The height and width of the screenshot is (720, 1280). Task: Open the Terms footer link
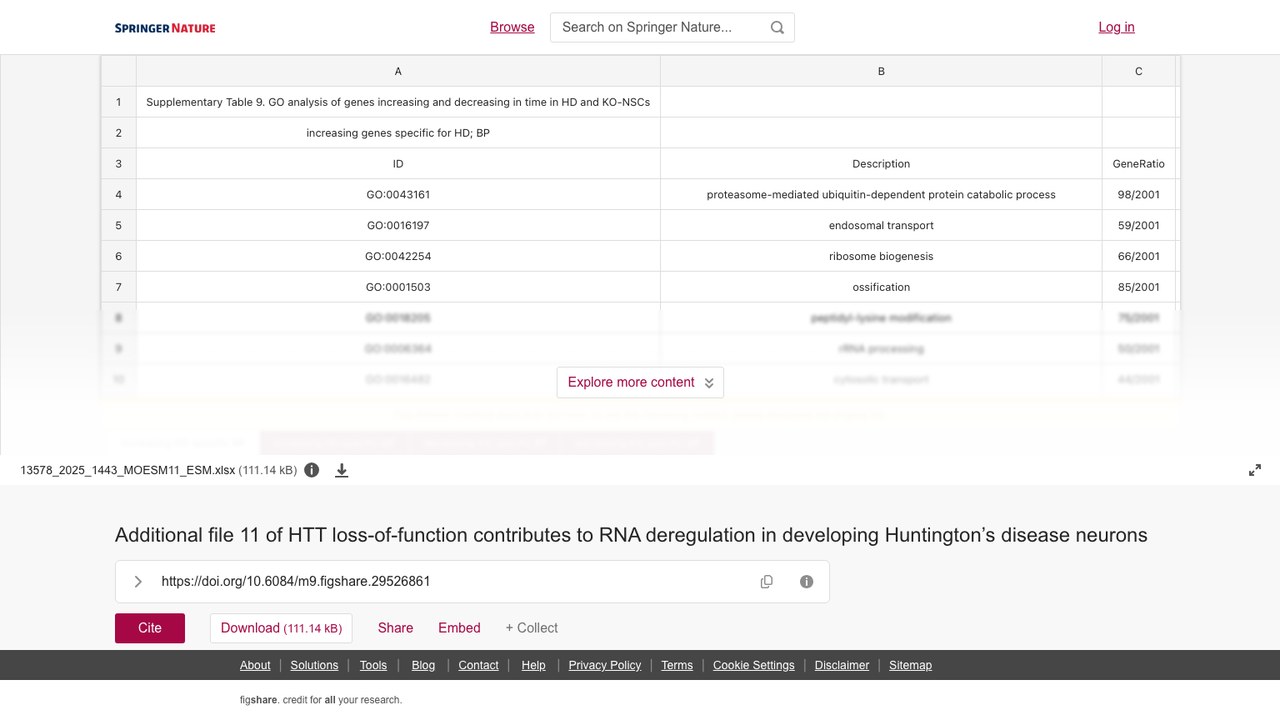click(677, 665)
